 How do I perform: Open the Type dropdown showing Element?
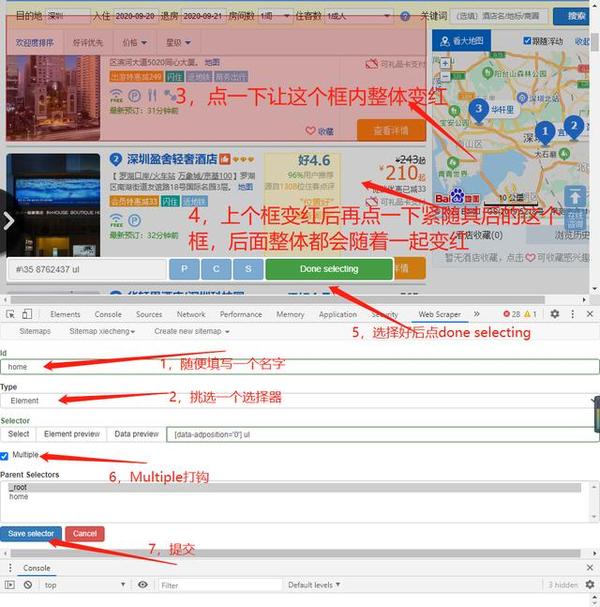298,401
